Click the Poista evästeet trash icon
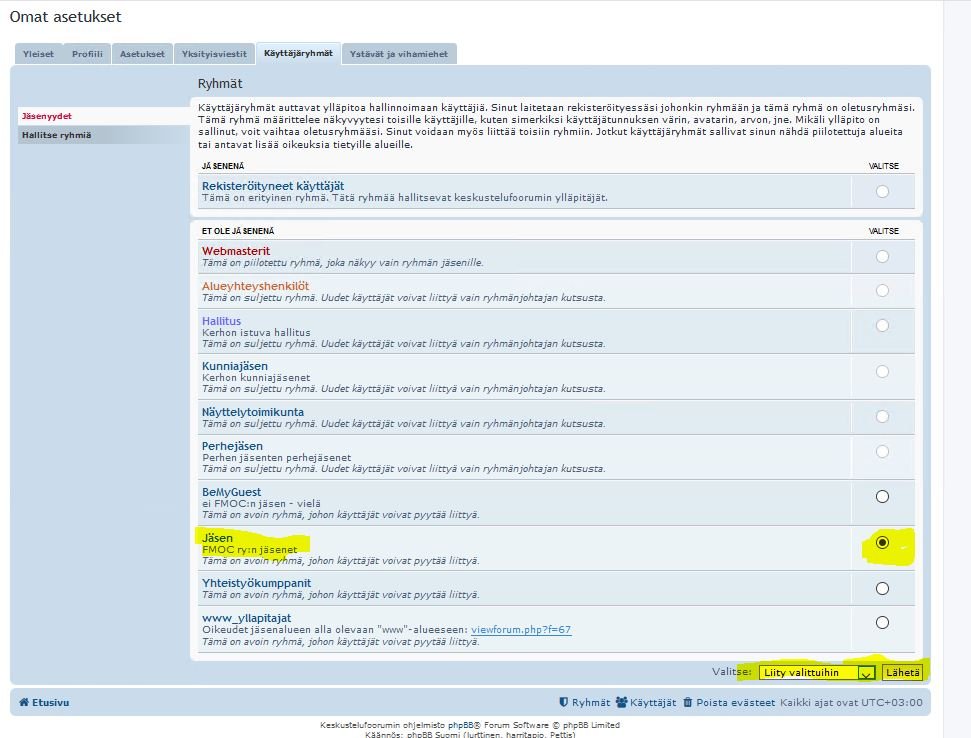The width and height of the screenshot is (971, 738). pyautogui.click(x=688, y=703)
